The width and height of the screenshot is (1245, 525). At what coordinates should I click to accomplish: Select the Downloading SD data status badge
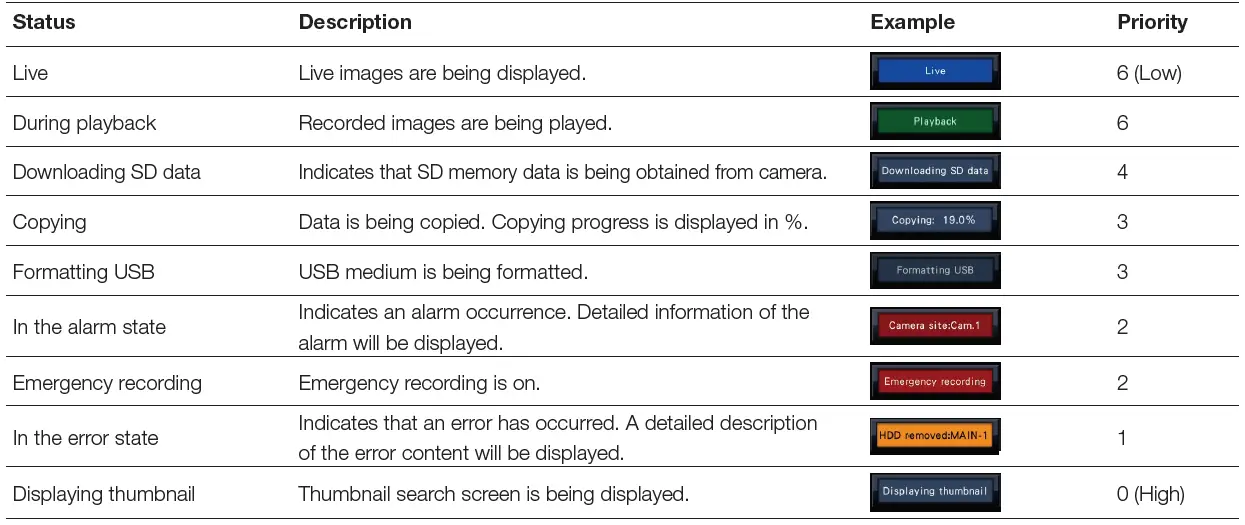click(935, 172)
